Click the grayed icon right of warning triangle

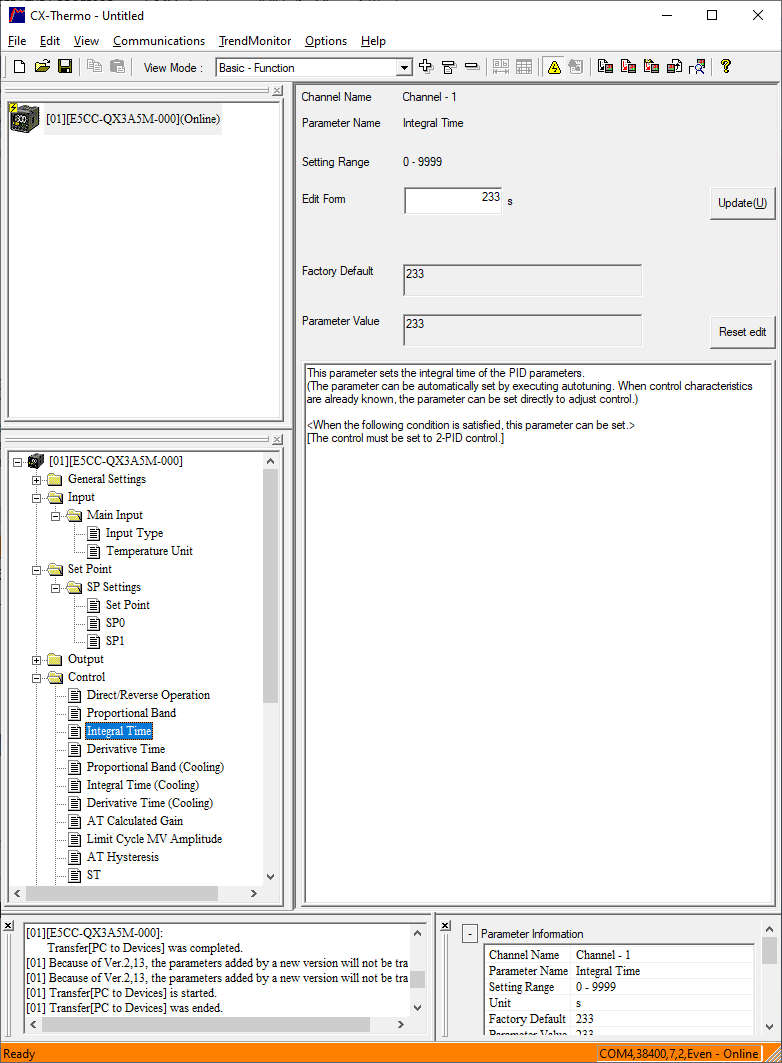575,66
